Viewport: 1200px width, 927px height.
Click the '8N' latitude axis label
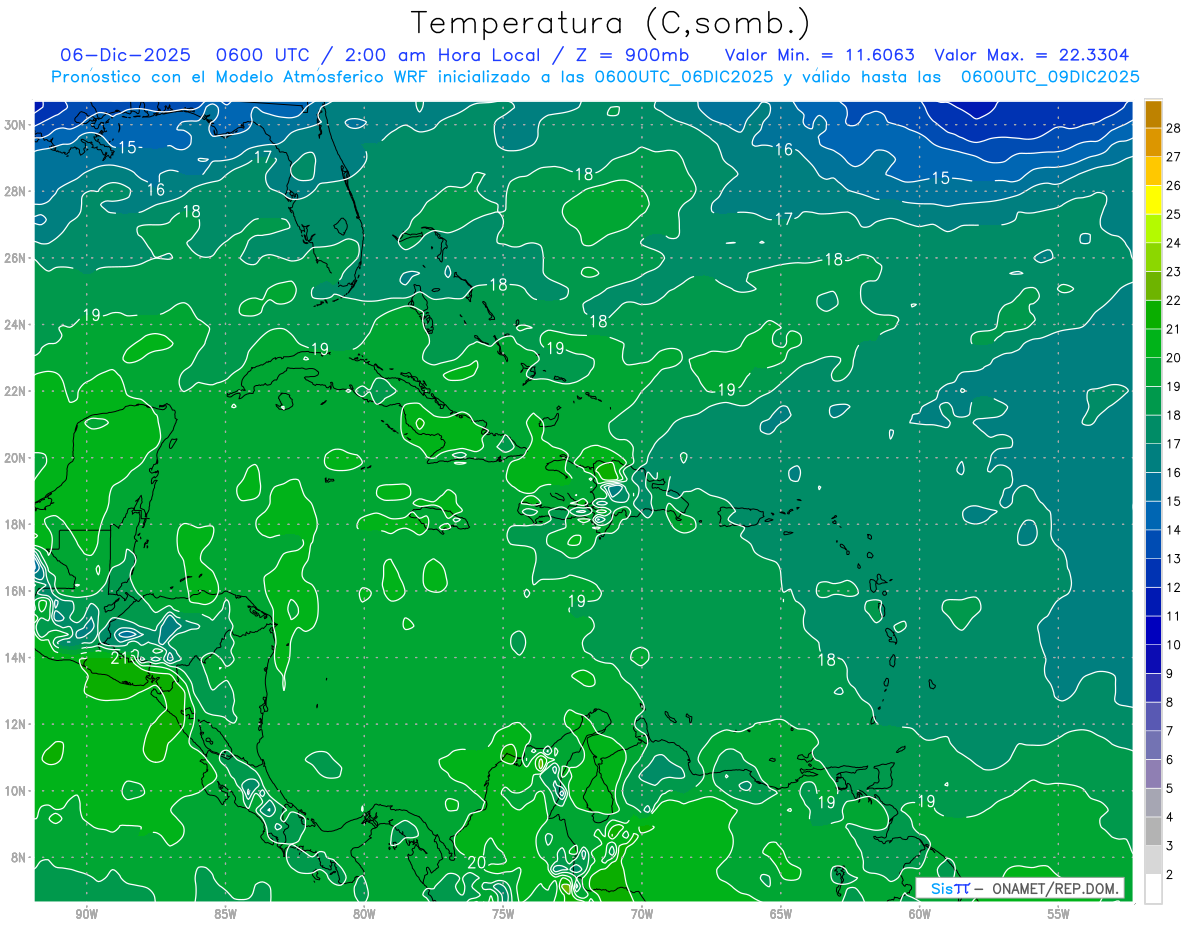pyautogui.click(x=20, y=858)
